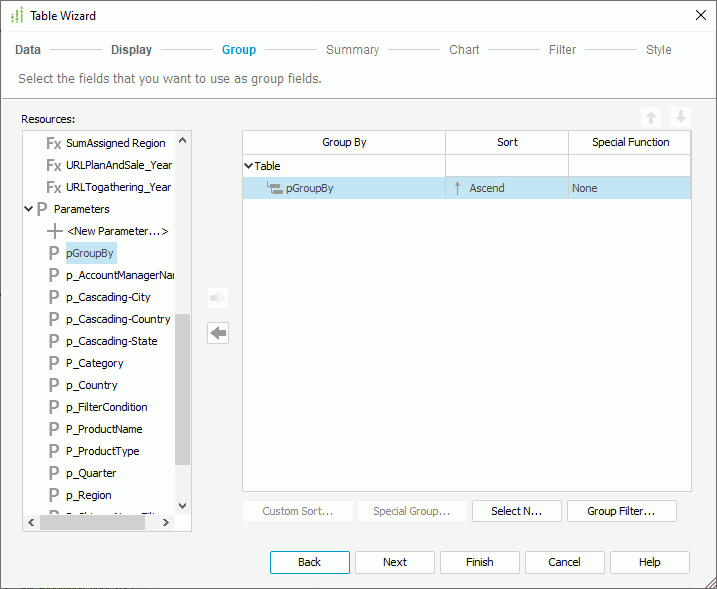Select p_FilterCondition parameter
This screenshot has height=589, width=717.
pos(107,407)
